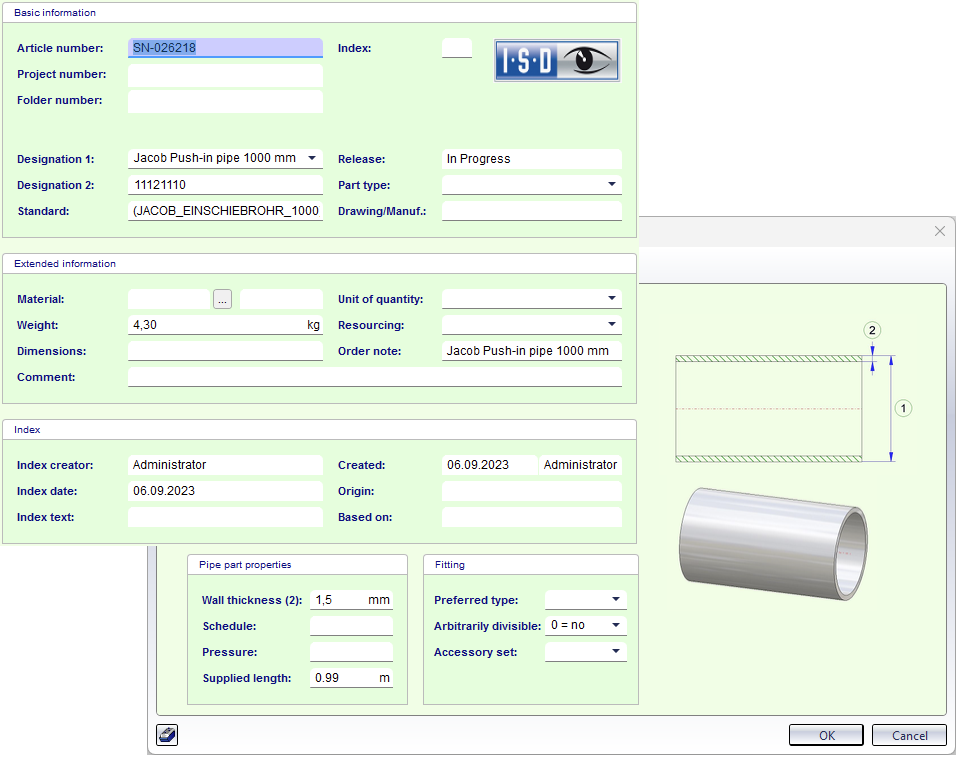
Task: Click dimension marker 2 in diagram
Action: (x=872, y=330)
